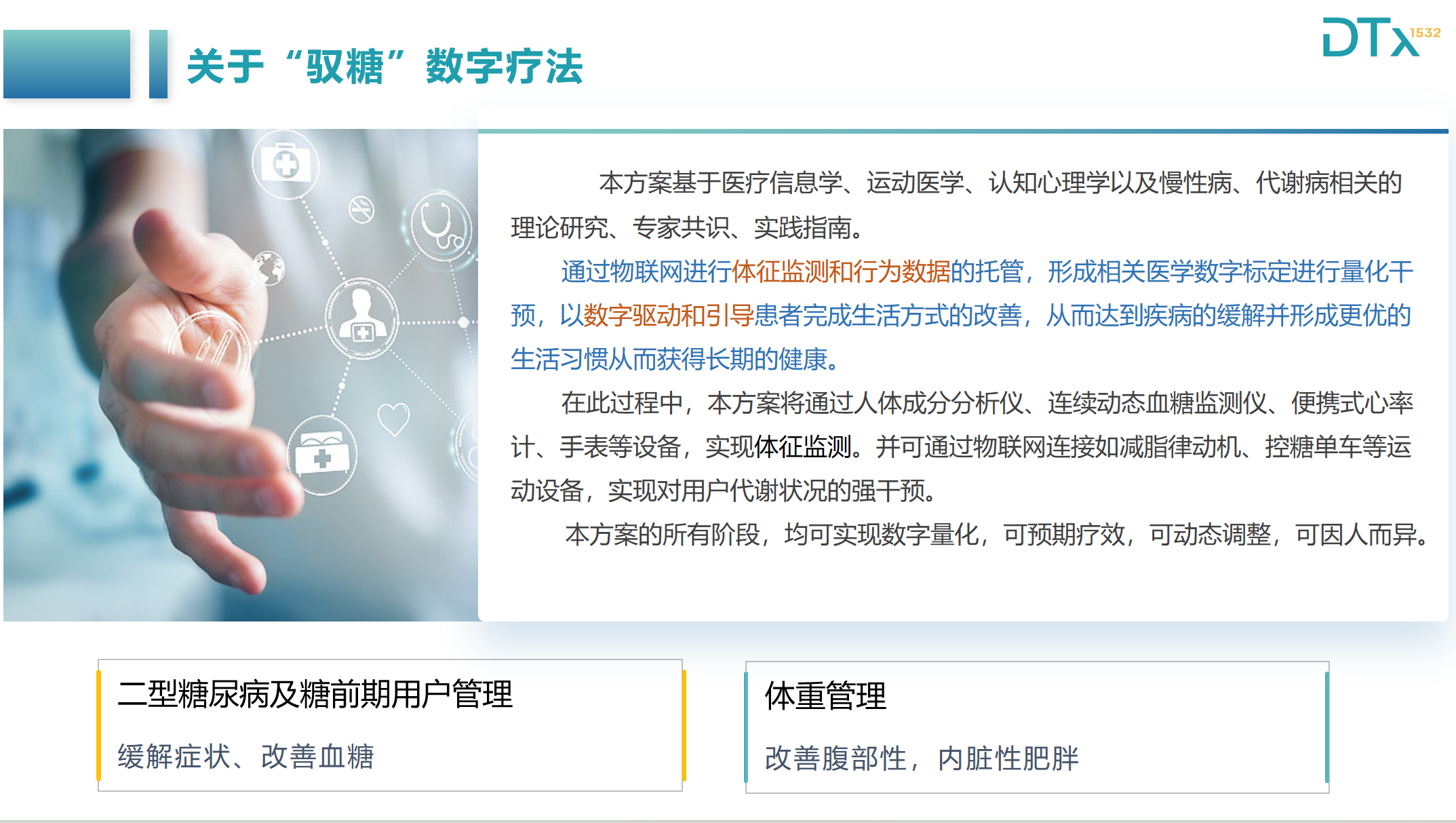Click the heart outline icon

point(393,419)
